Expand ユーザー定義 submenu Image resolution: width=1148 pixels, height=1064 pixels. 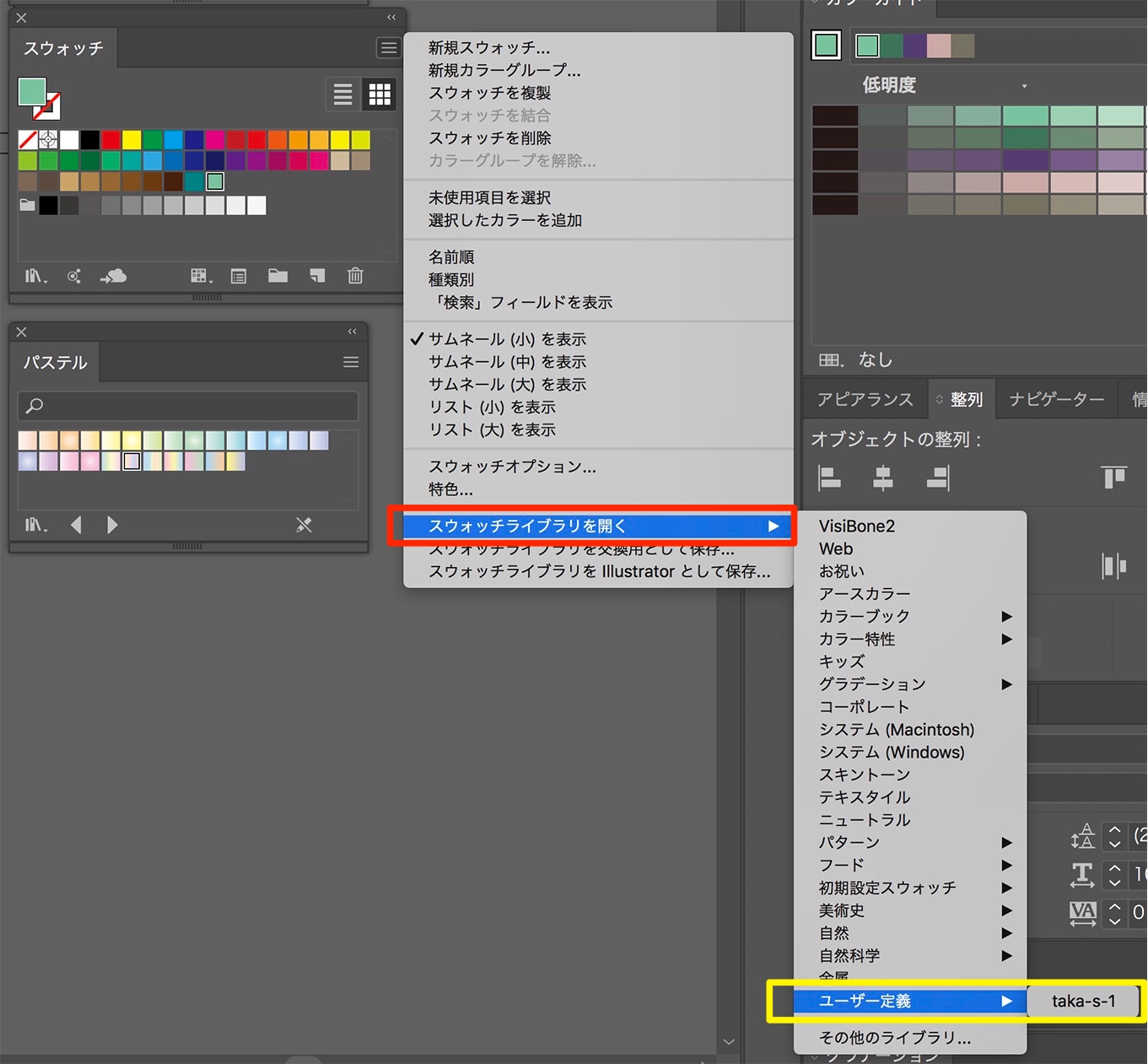click(910, 1001)
